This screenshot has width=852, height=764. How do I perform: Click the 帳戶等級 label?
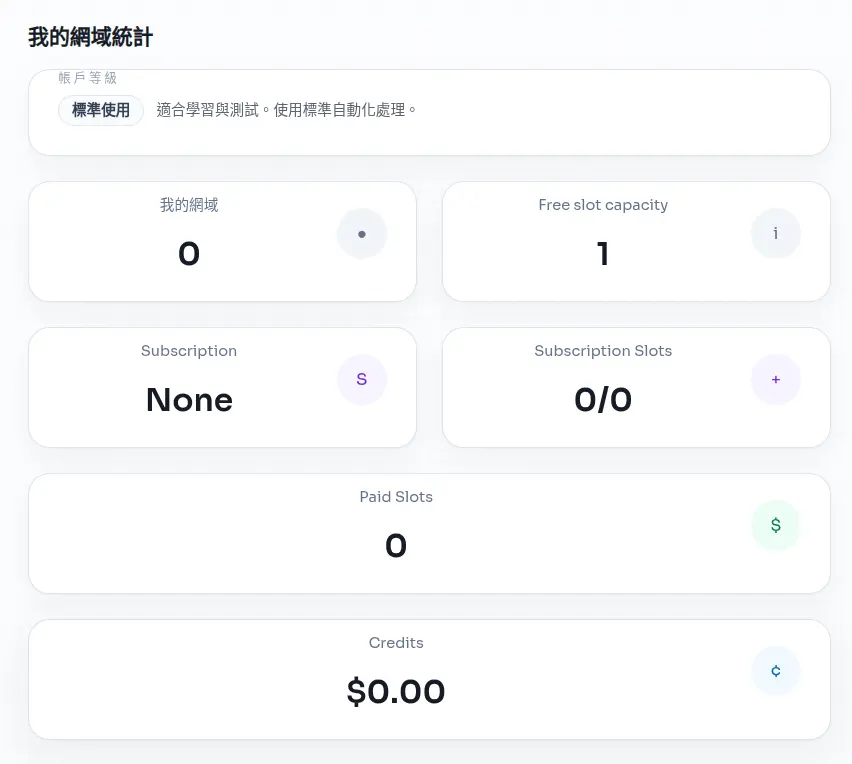point(87,78)
